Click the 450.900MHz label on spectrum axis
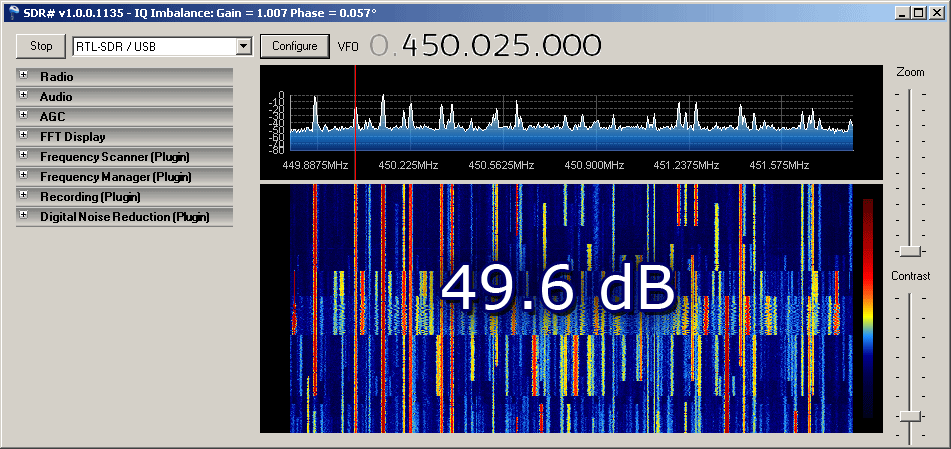The height and width of the screenshot is (449, 951). click(x=594, y=165)
